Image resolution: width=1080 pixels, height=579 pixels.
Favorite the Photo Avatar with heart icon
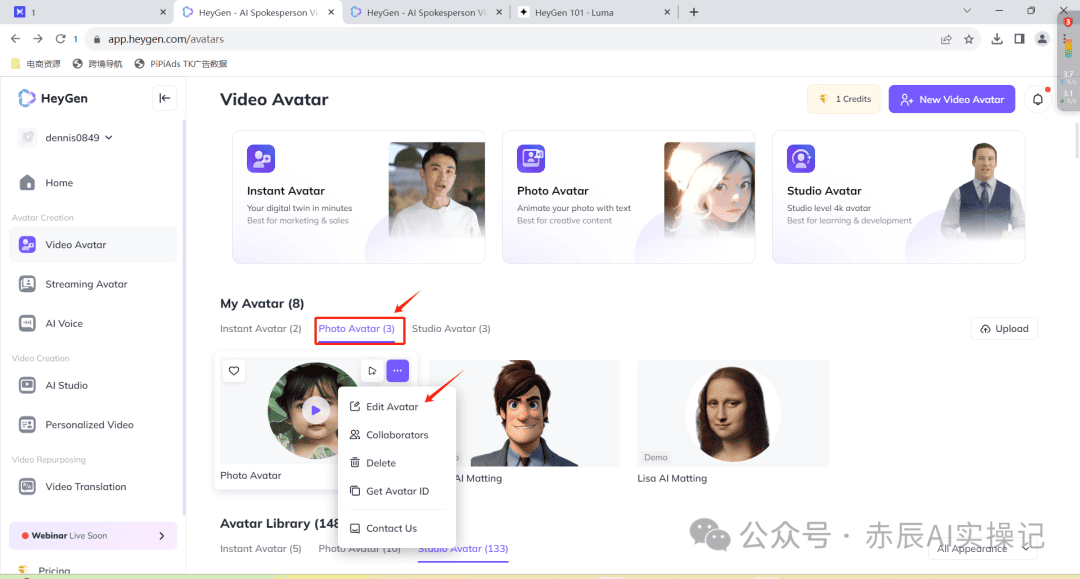pos(233,370)
